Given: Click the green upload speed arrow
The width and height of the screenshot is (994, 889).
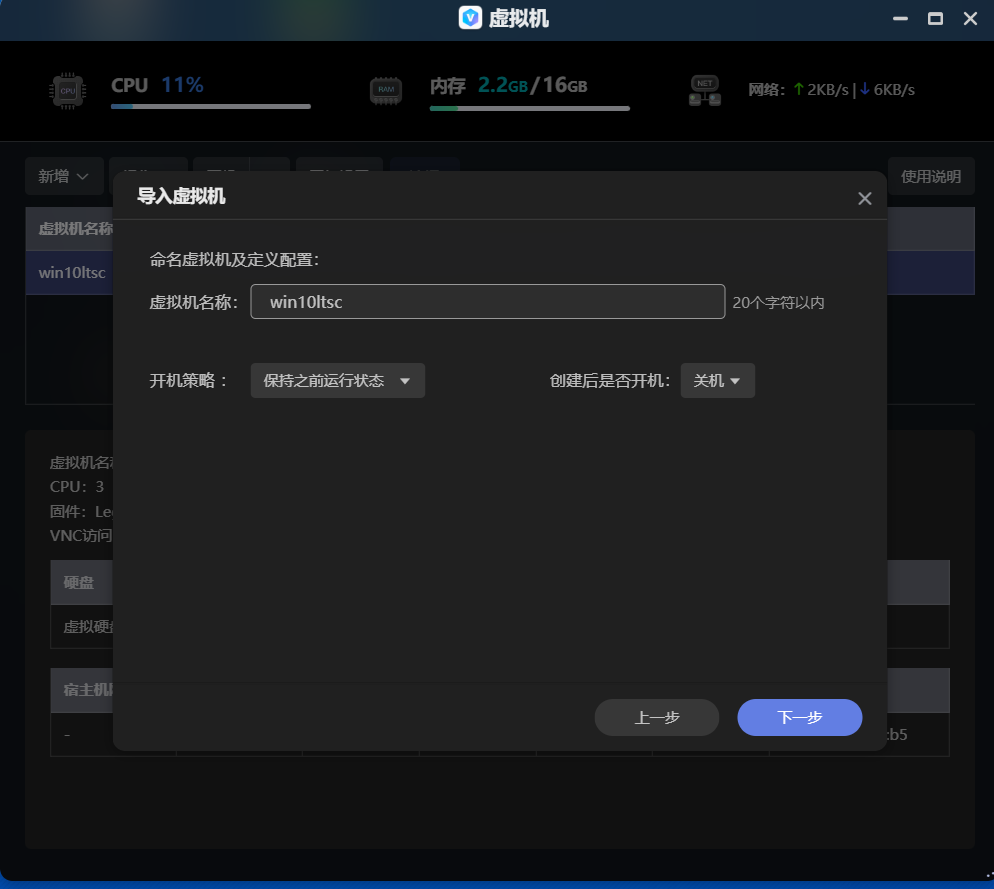Looking at the screenshot, I should click(x=798, y=89).
